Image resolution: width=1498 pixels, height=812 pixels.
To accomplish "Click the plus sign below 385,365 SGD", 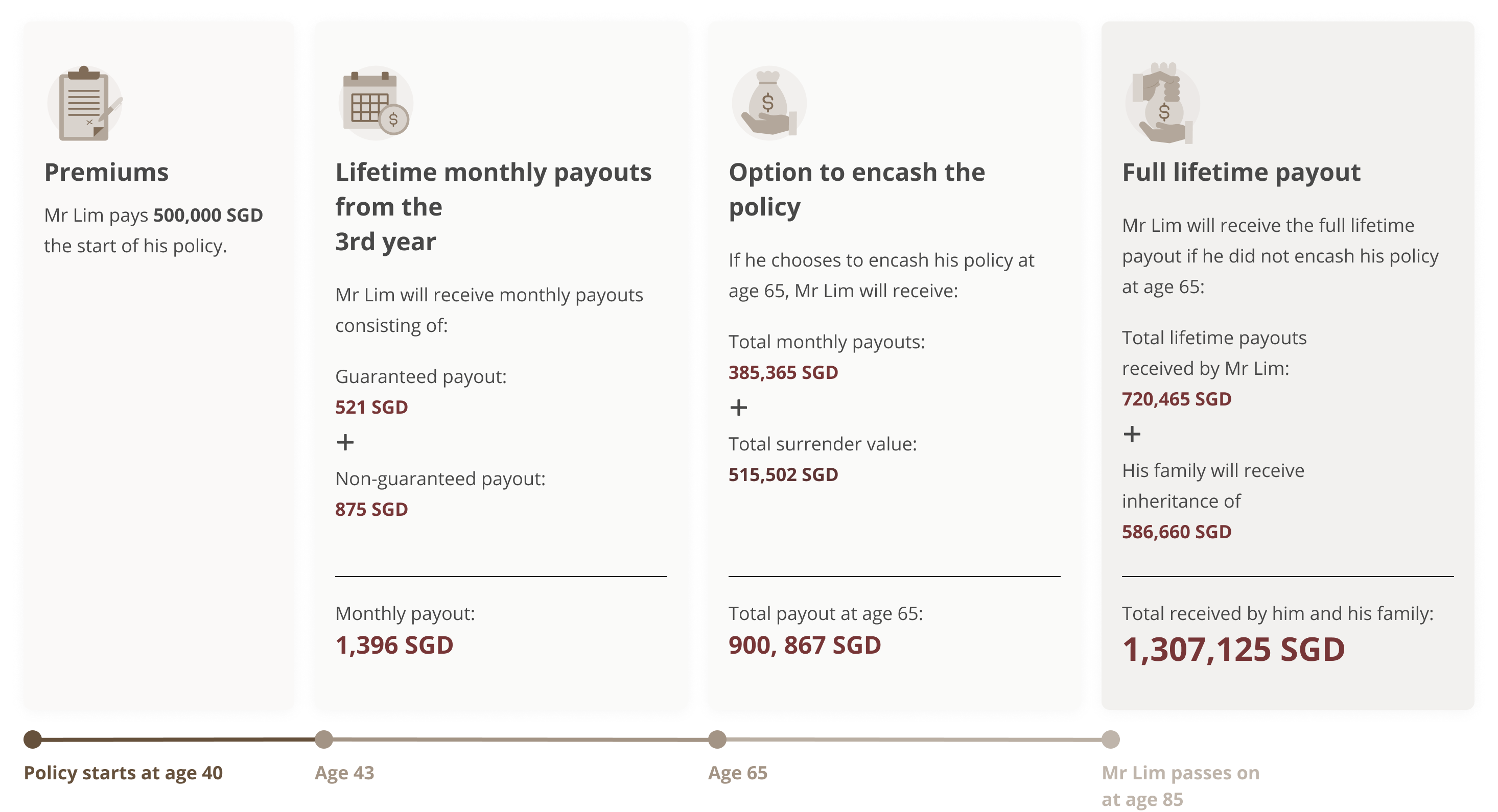I will click(739, 408).
